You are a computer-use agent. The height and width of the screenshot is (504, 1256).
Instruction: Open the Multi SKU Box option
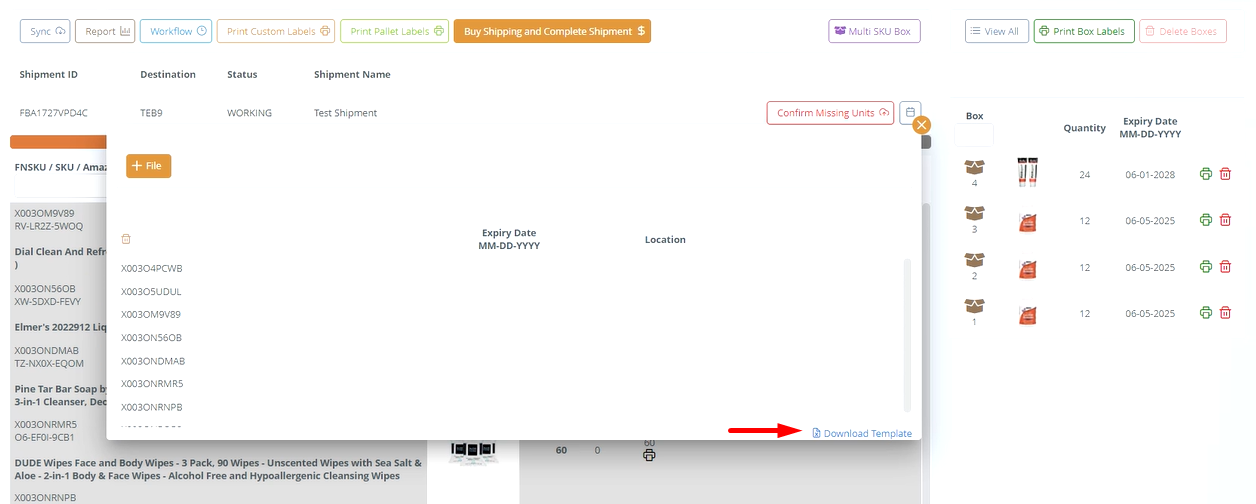tap(874, 31)
